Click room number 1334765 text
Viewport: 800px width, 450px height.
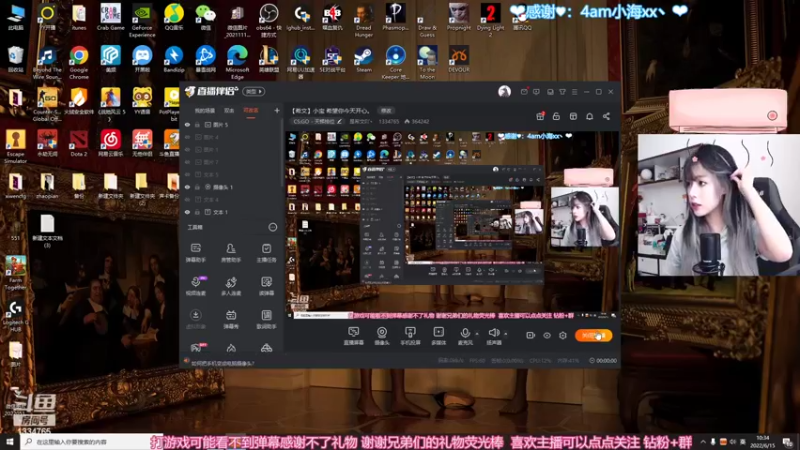[x=388, y=121]
